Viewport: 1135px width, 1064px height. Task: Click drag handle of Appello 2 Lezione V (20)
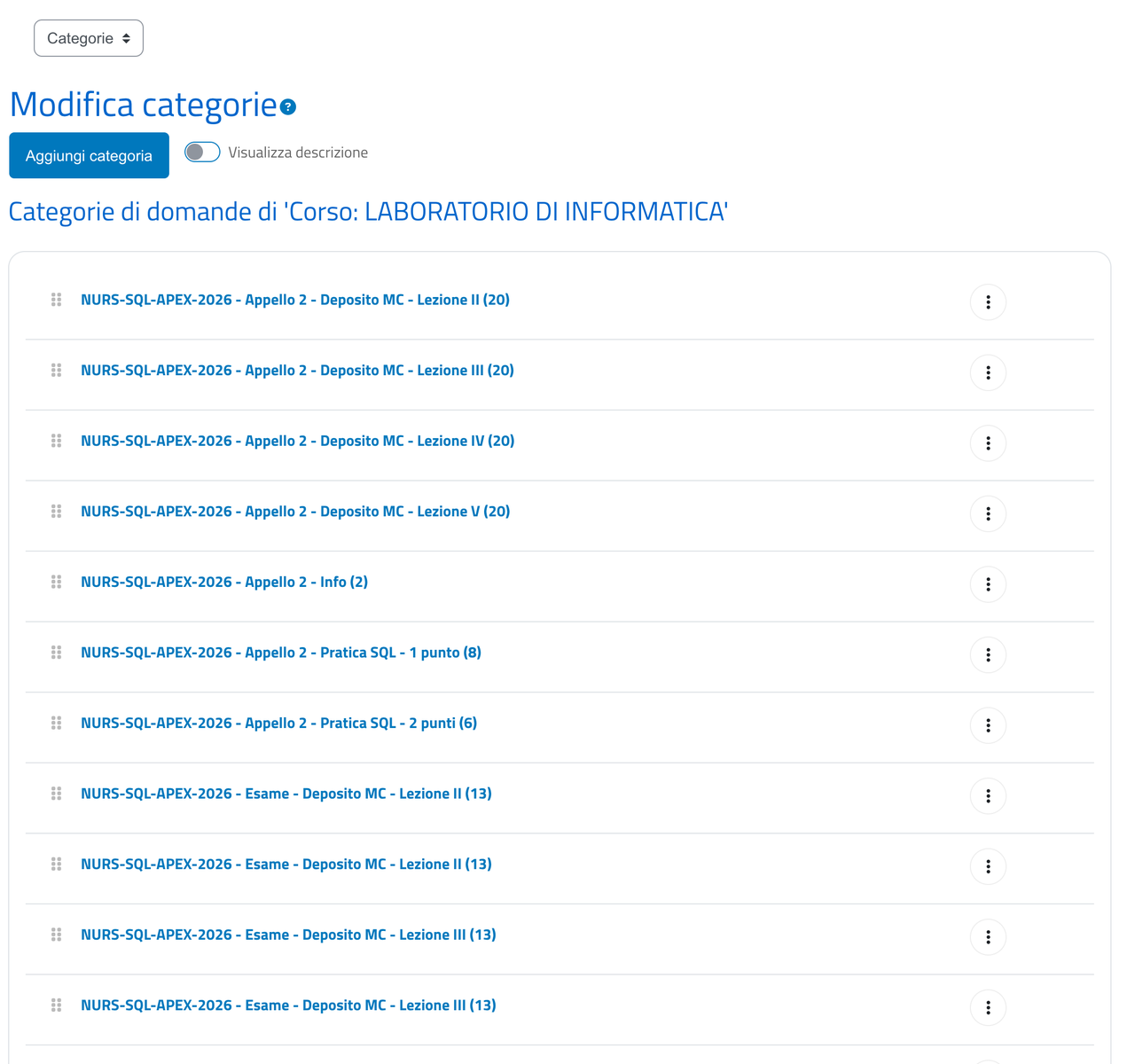(x=56, y=511)
